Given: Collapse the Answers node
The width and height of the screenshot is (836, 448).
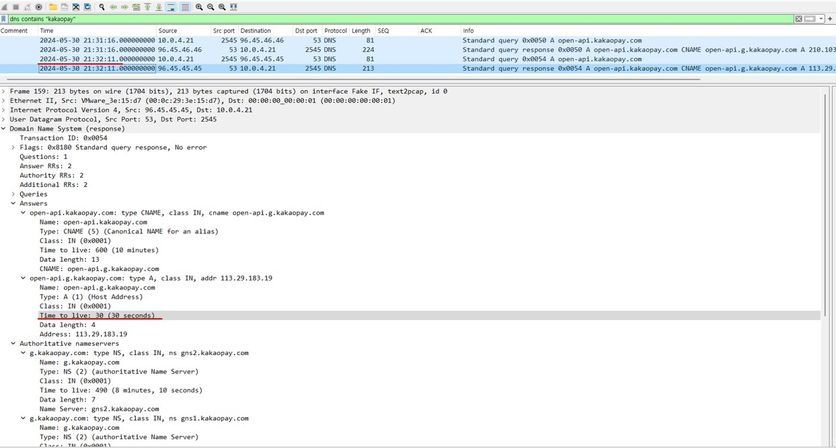Looking at the screenshot, I should (x=13, y=203).
